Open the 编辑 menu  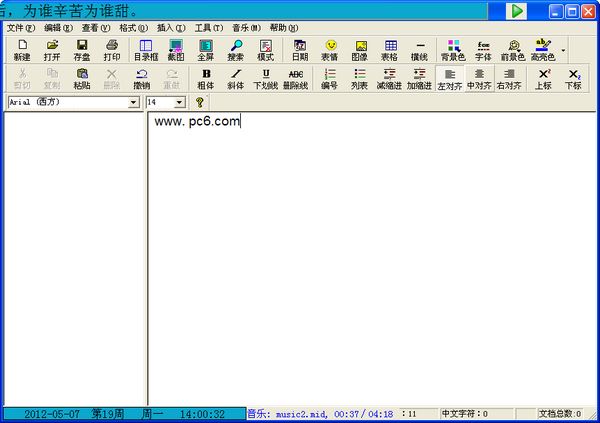click(58, 28)
